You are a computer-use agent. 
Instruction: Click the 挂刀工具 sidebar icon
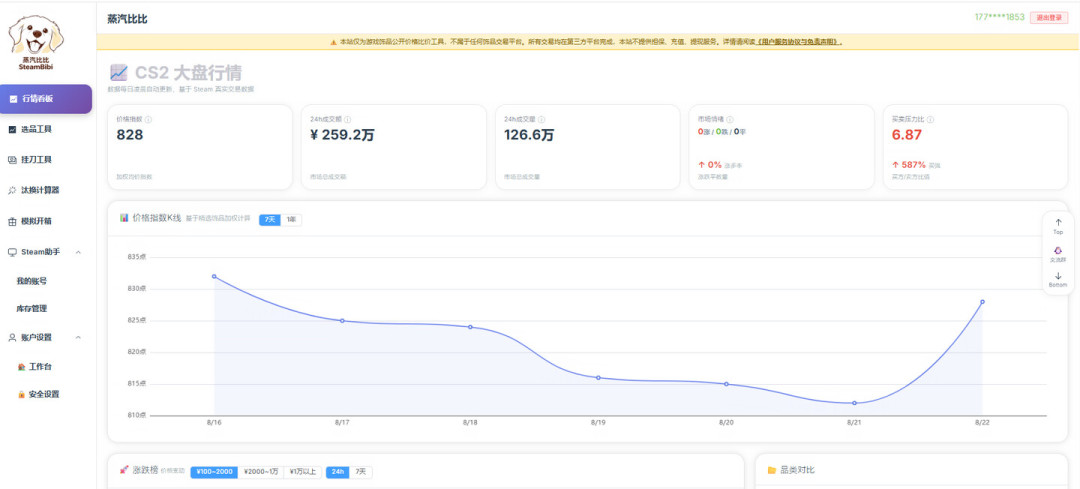tap(12, 160)
